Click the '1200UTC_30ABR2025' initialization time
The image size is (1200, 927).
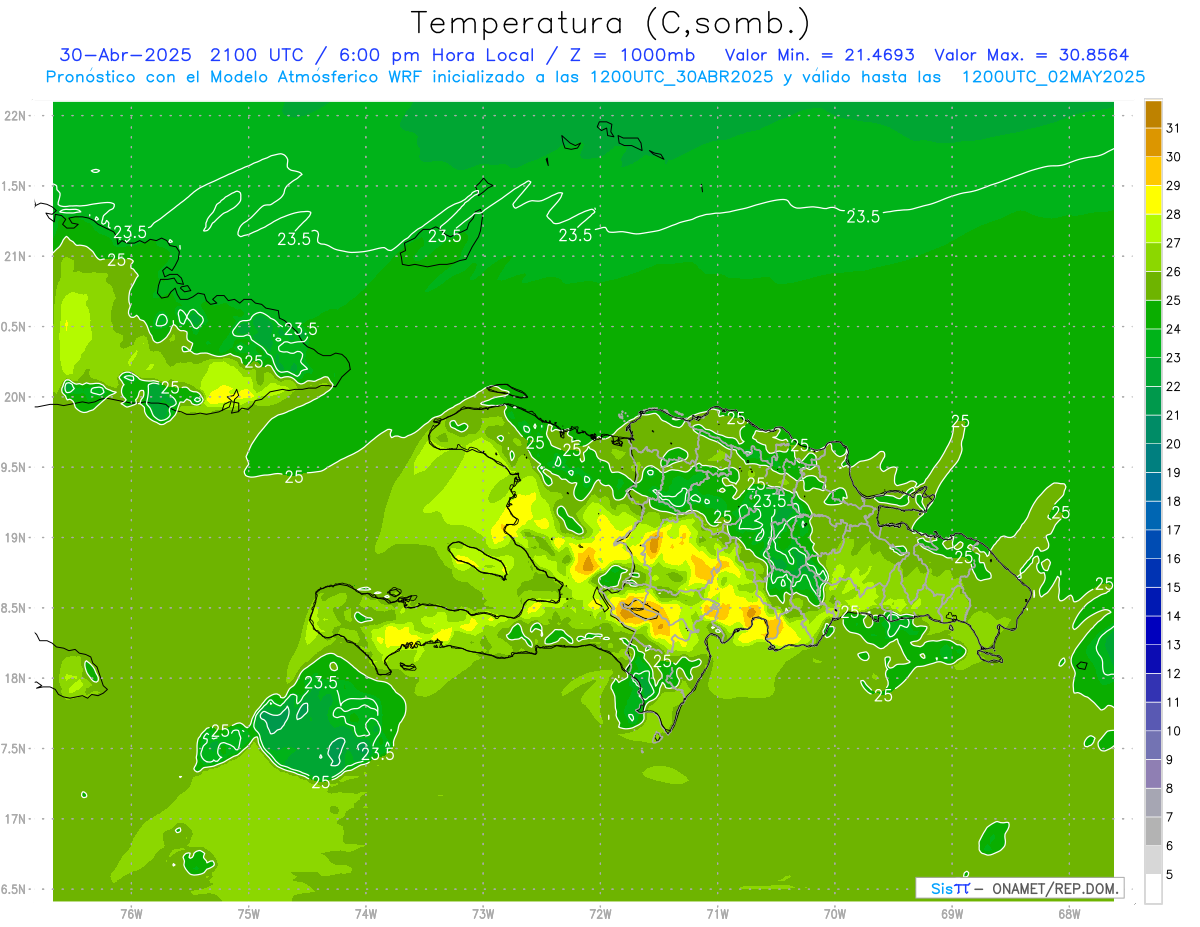click(681, 77)
